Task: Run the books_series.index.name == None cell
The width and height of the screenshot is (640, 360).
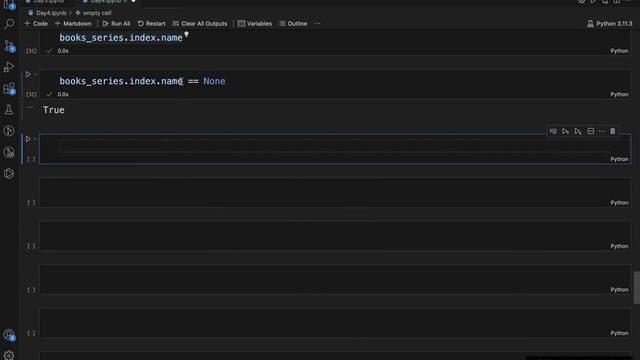Action: pyautogui.click(x=28, y=74)
